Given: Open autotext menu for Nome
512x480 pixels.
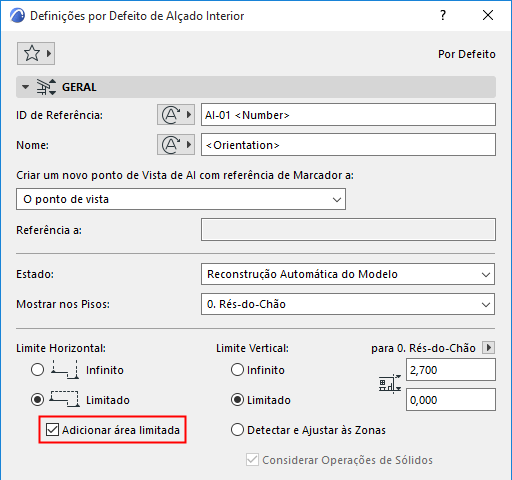Looking at the screenshot, I should click(176, 145).
